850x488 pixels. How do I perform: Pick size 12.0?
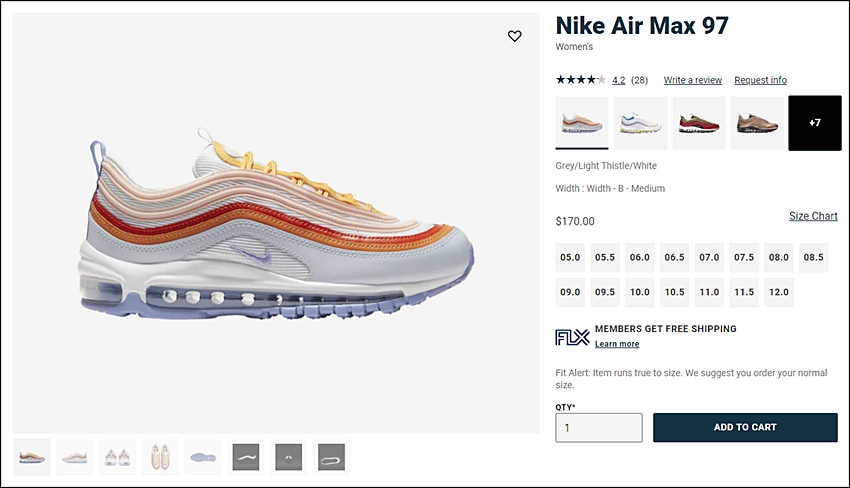[778, 292]
